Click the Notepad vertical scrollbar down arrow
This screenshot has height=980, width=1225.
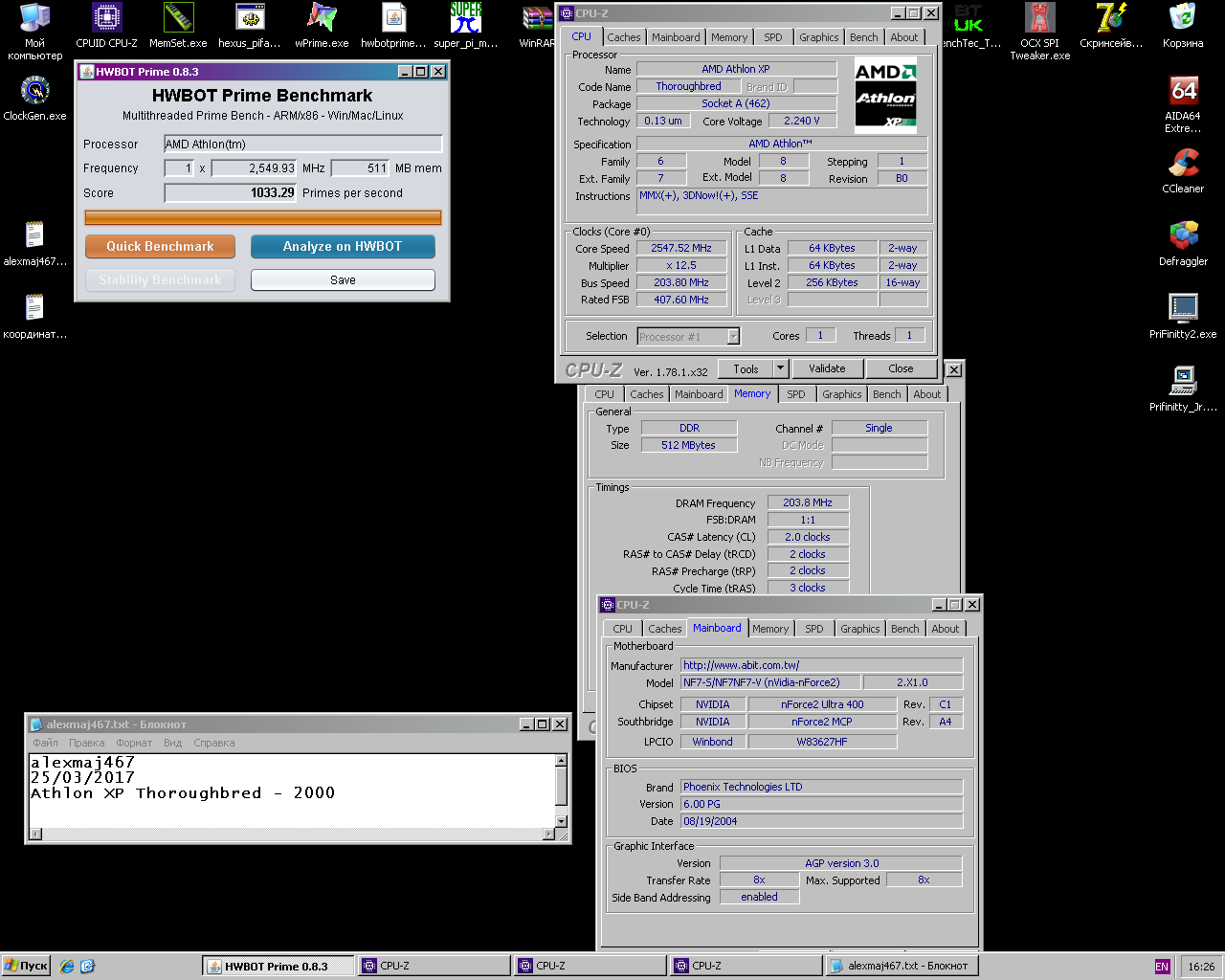[562, 821]
